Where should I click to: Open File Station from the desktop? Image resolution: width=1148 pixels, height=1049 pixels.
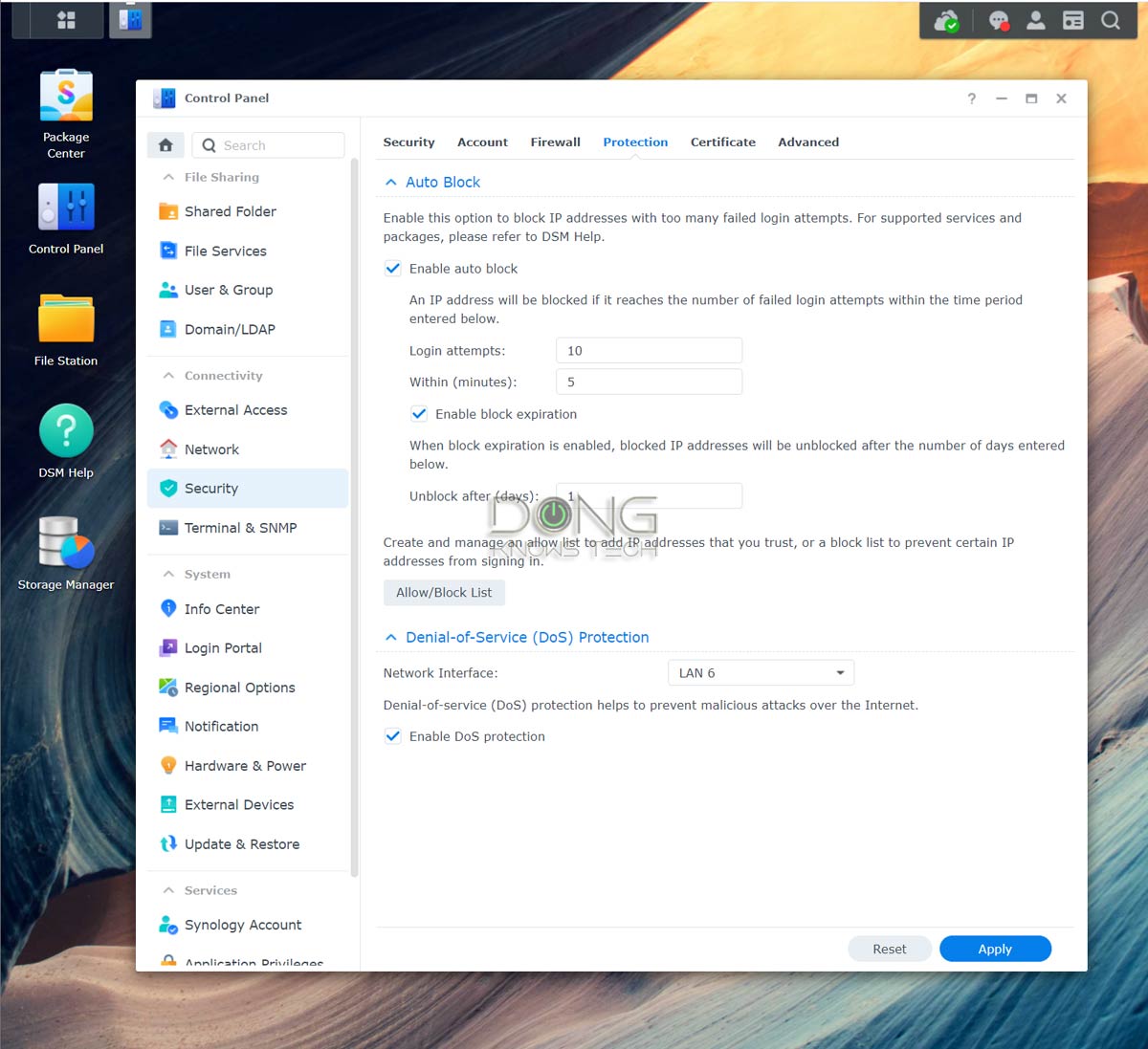(x=65, y=317)
